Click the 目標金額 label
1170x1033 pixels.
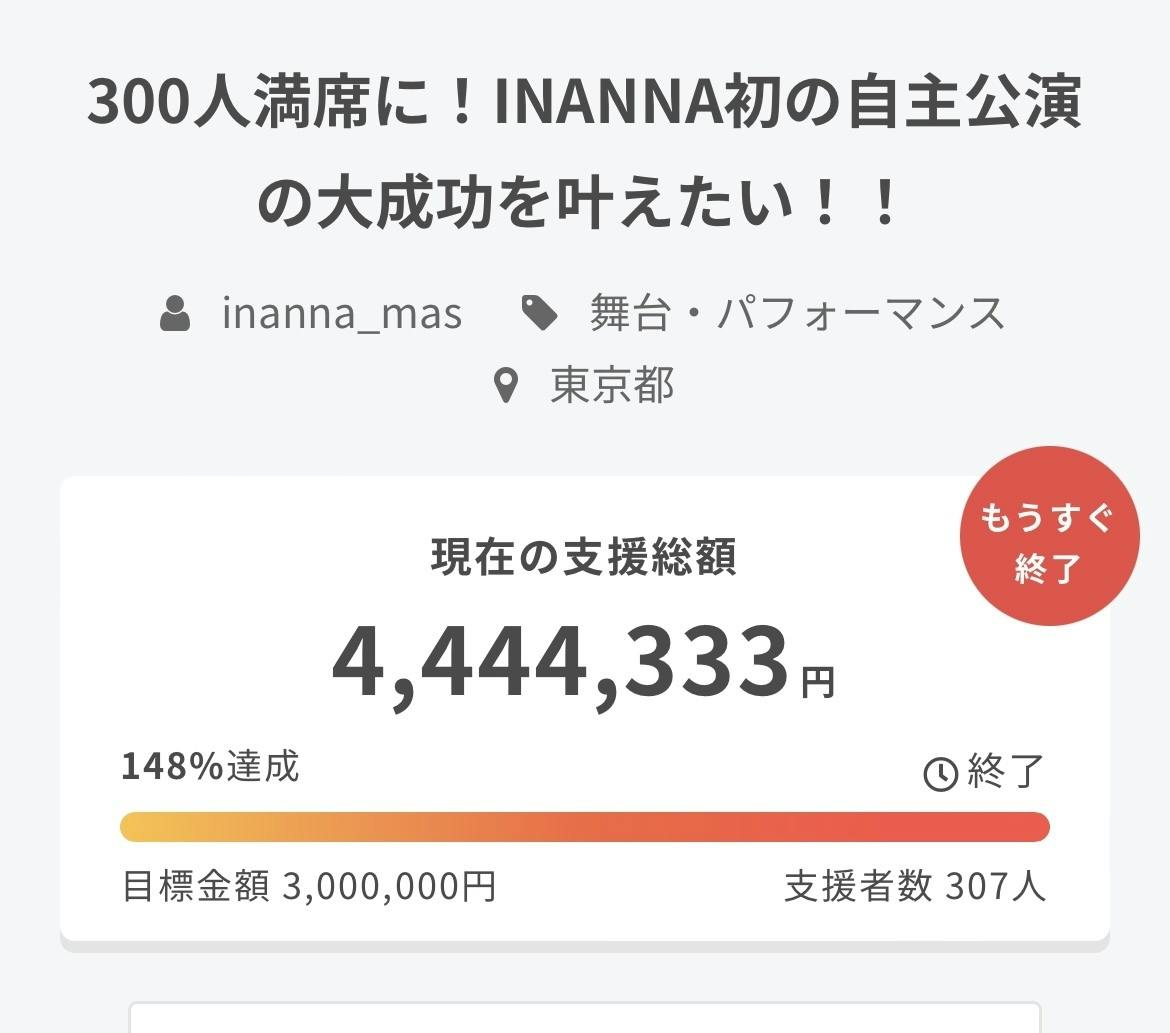pos(196,886)
